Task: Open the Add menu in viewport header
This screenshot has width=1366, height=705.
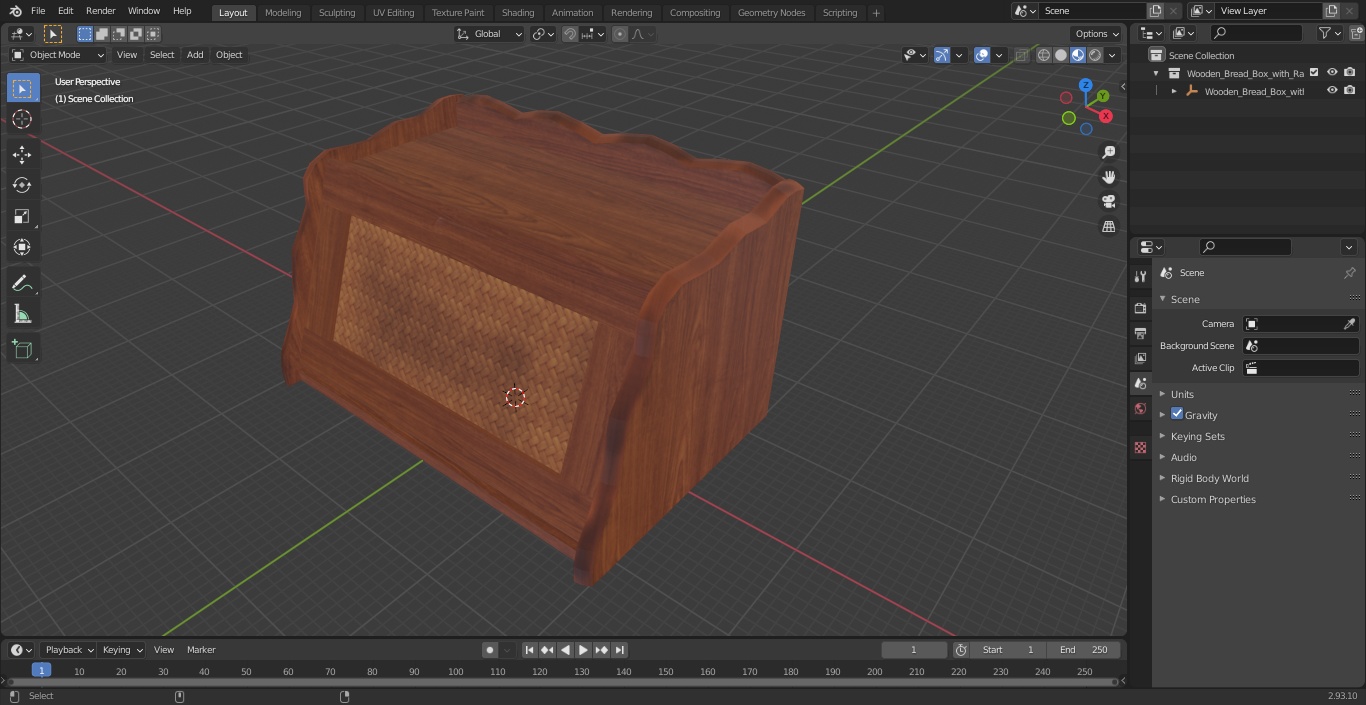Action: coord(195,55)
